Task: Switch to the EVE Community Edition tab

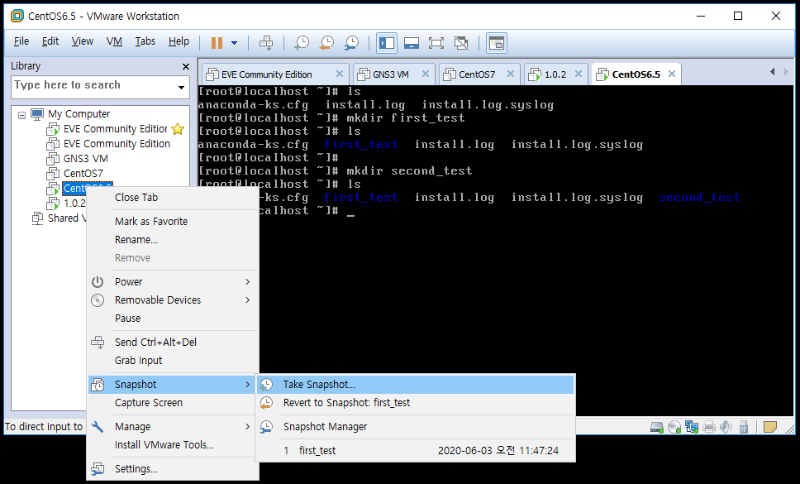Action: point(266,74)
